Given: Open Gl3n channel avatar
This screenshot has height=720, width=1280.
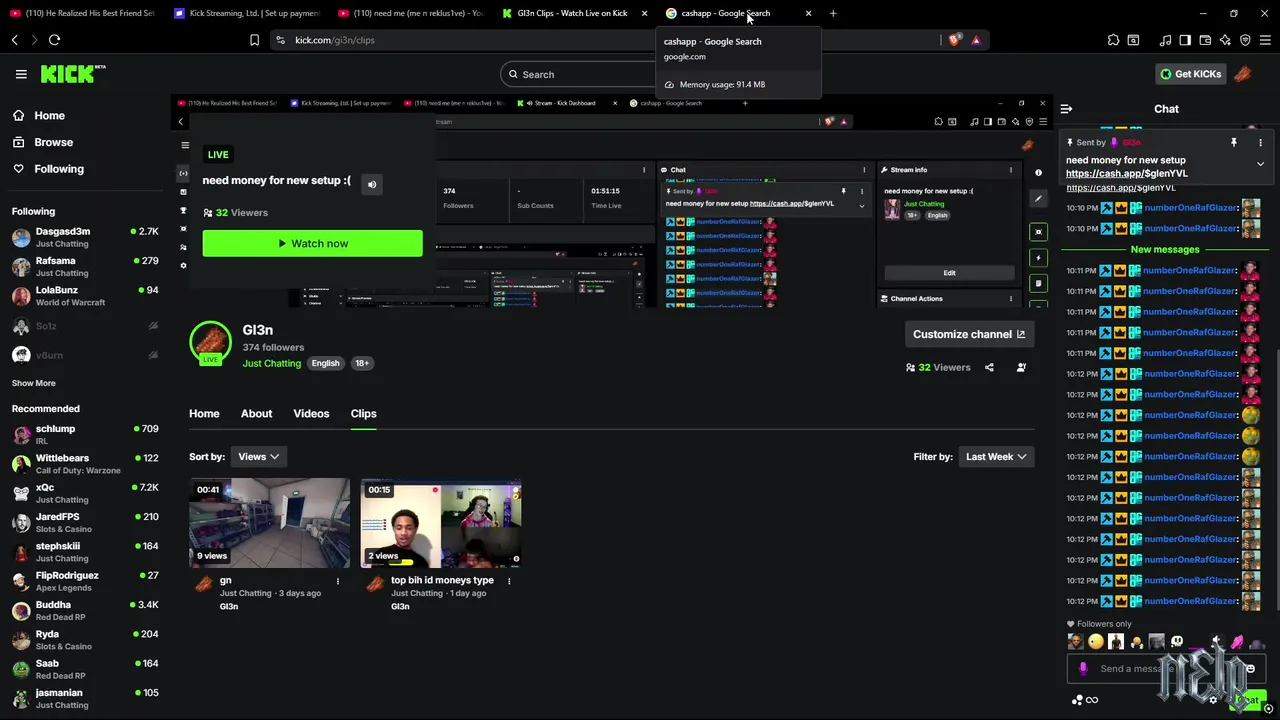Looking at the screenshot, I should (x=210, y=342).
